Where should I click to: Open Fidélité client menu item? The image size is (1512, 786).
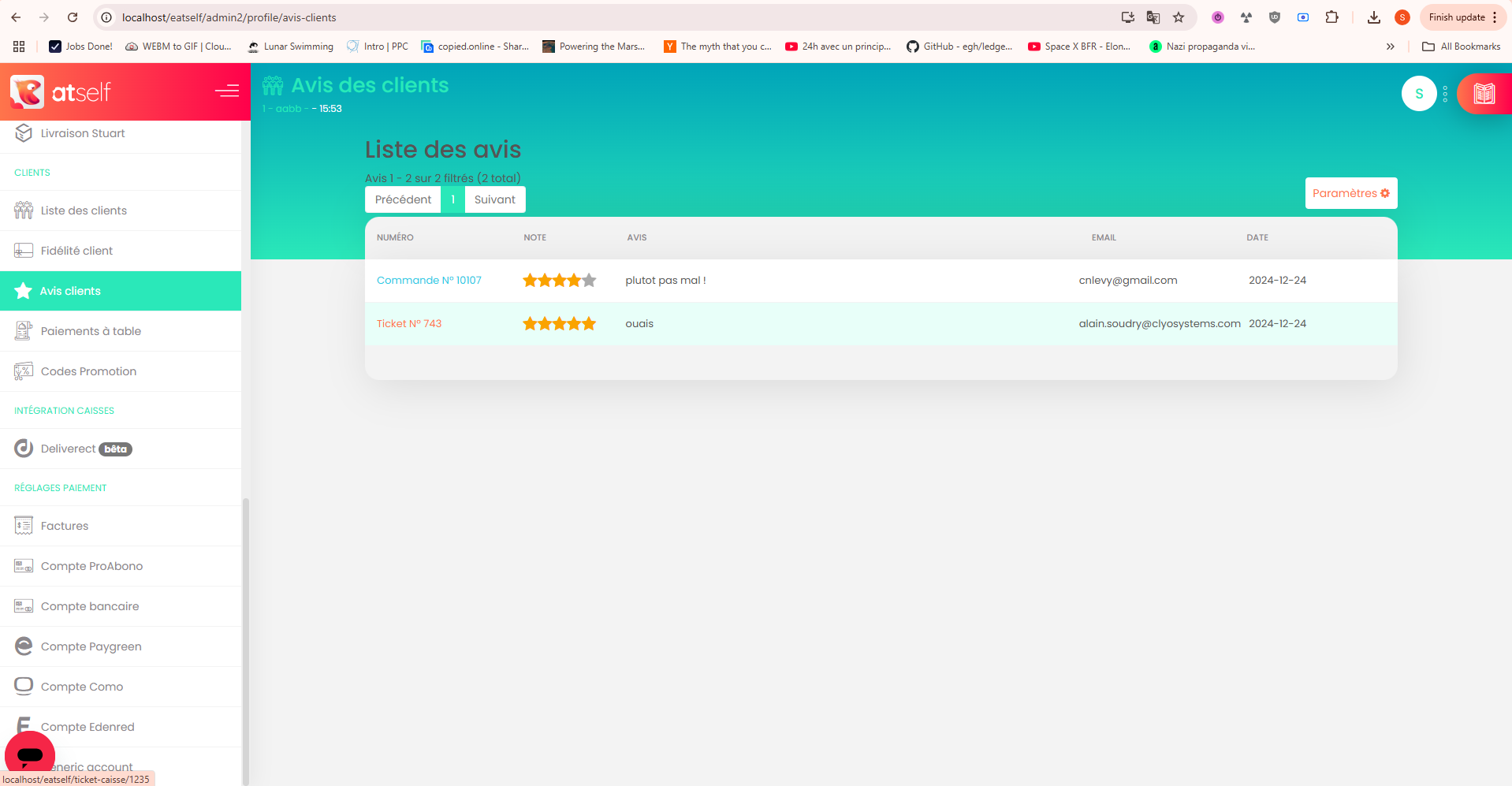coord(121,251)
